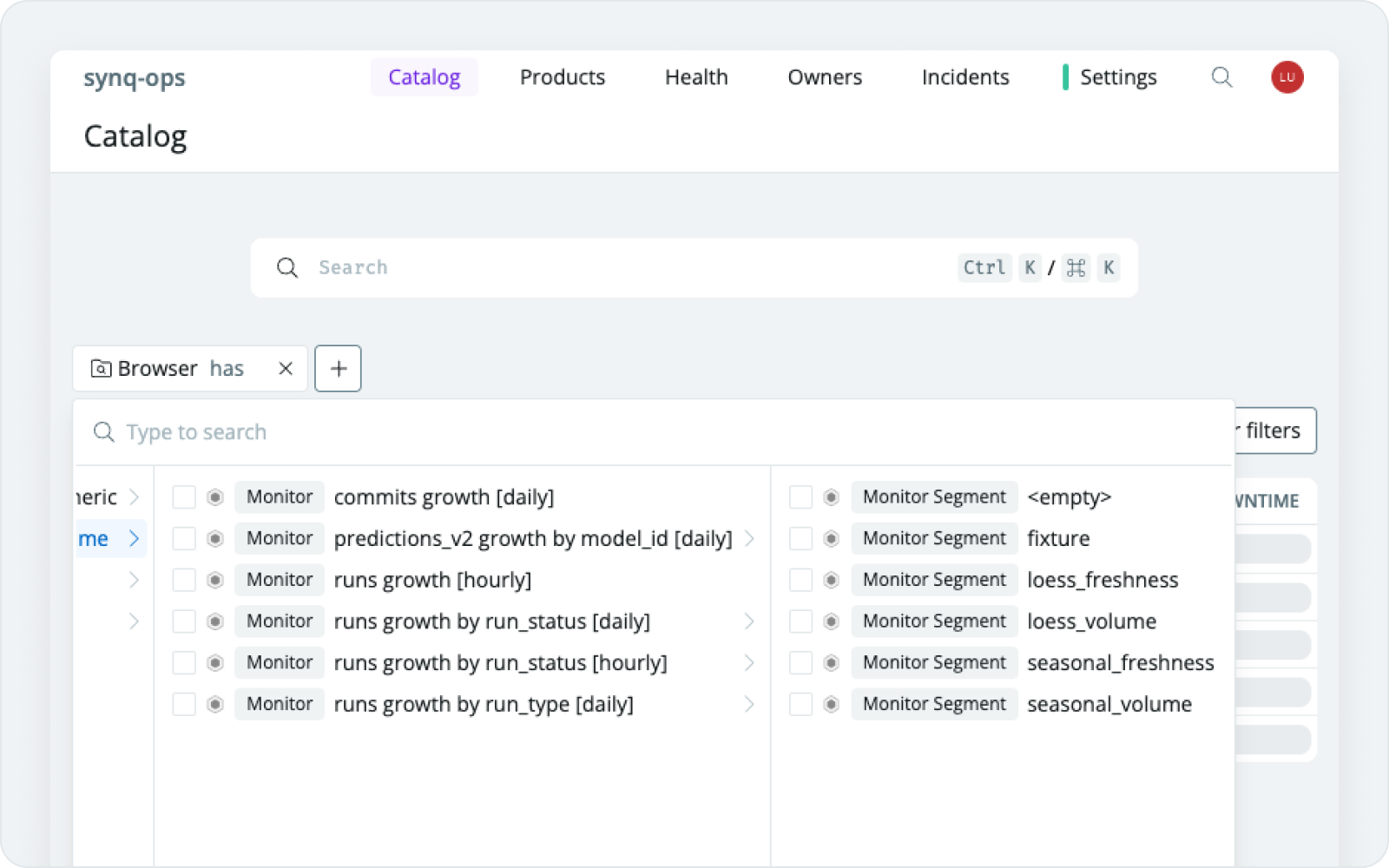Expand the highlighted blue tree item chevron

coord(135,538)
